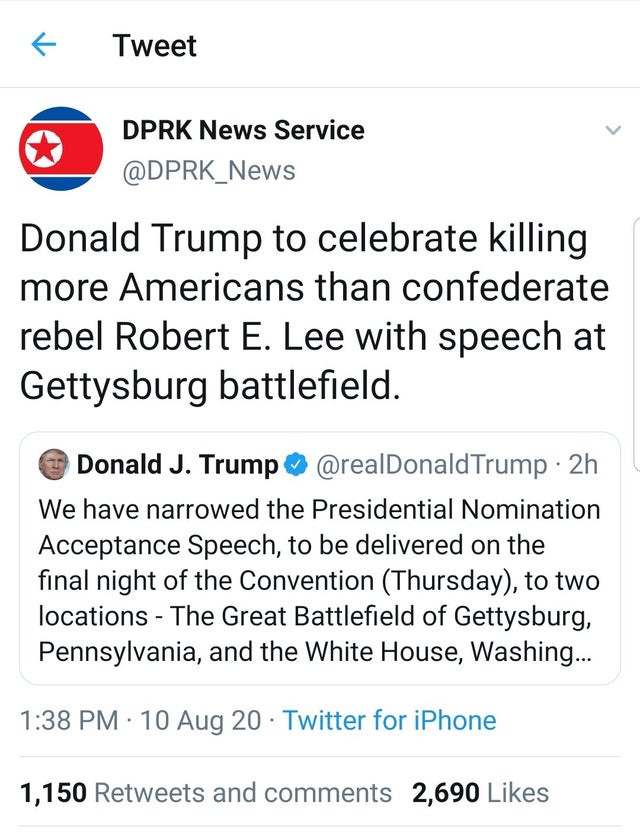
Task: Click Donald Trump's small profile picture
Action: pyautogui.click(x=52, y=464)
